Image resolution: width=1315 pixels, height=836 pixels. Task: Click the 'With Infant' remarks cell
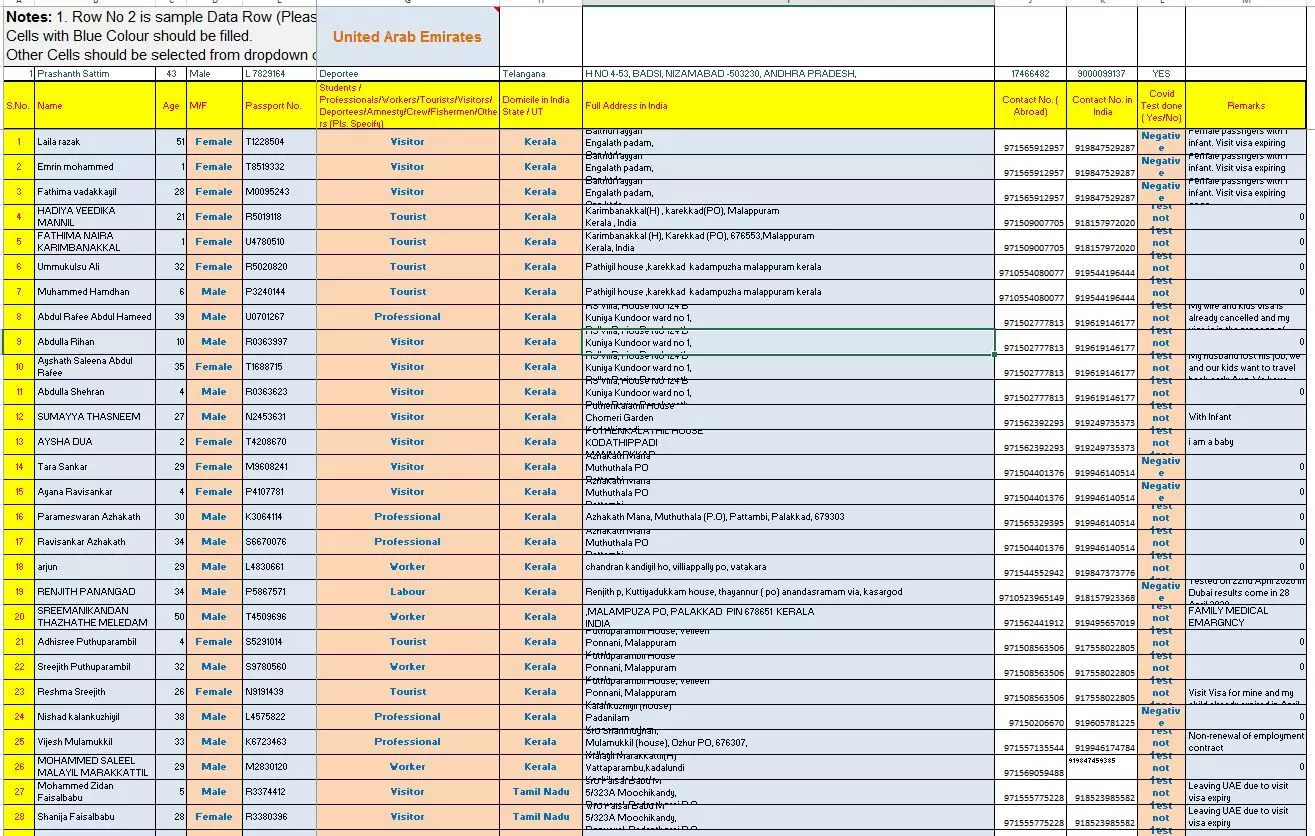coord(1245,417)
